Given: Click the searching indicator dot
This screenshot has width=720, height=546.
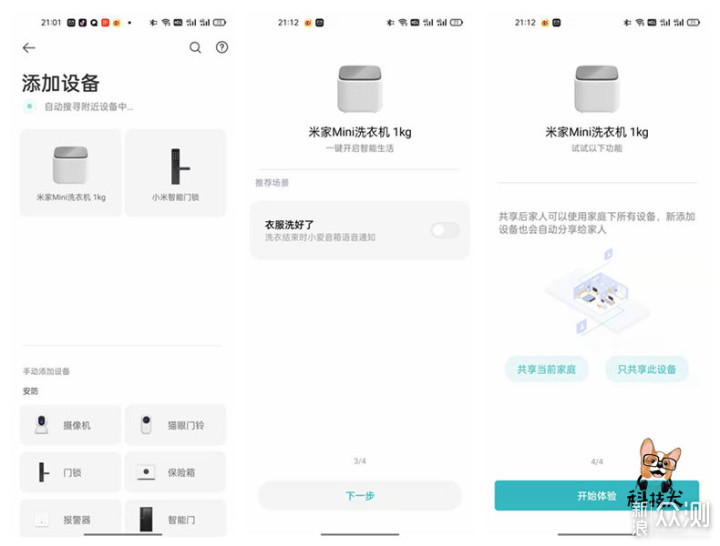Looking at the screenshot, I should 29,107.
